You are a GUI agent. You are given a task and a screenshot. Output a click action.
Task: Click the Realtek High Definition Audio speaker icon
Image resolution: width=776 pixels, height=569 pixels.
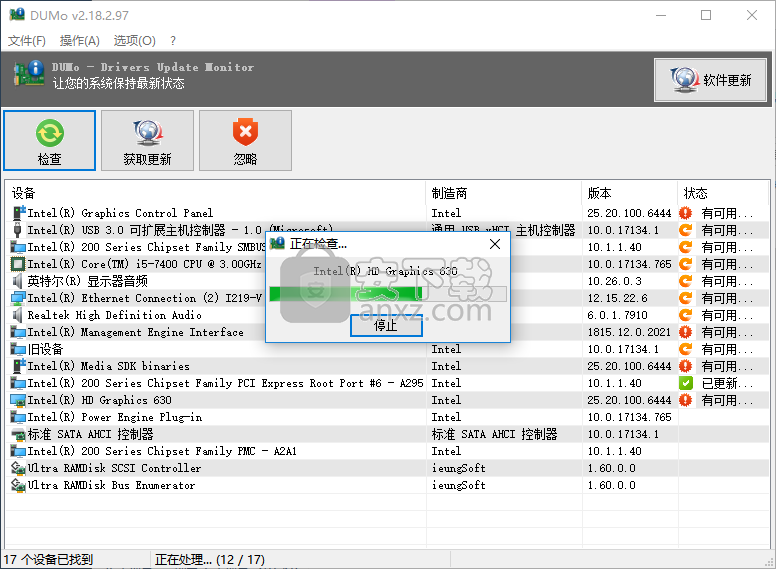[18, 315]
